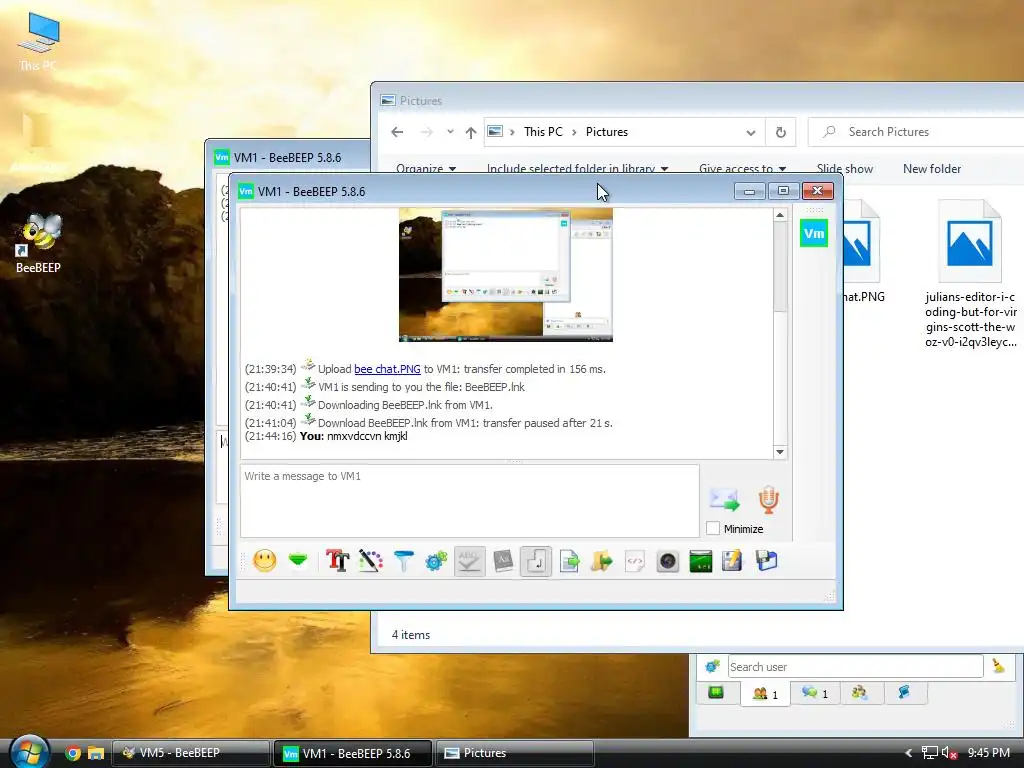
Task: Click the 'New folder' command
Action: [x=932, y=168]
